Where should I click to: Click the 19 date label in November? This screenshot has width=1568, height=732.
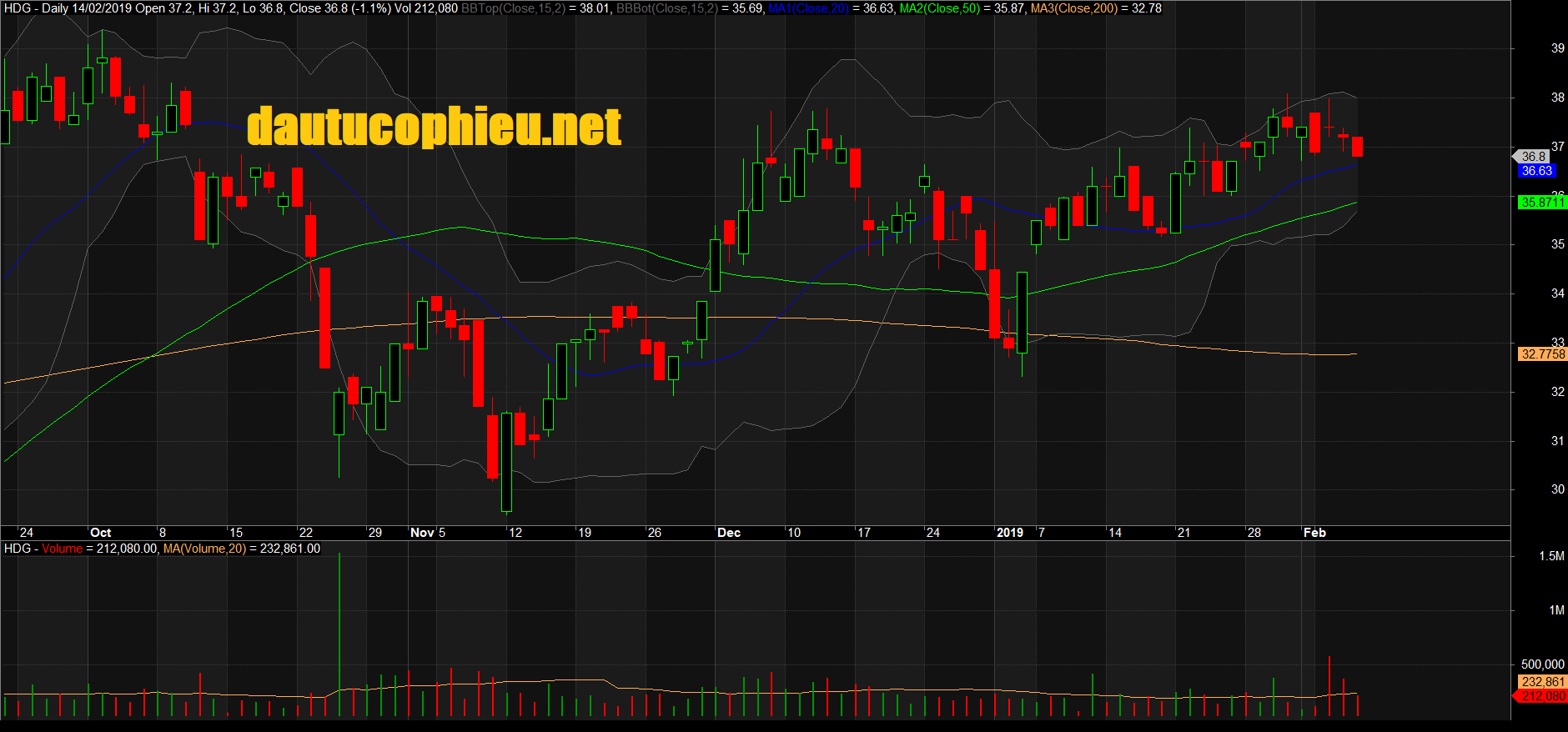585,533
